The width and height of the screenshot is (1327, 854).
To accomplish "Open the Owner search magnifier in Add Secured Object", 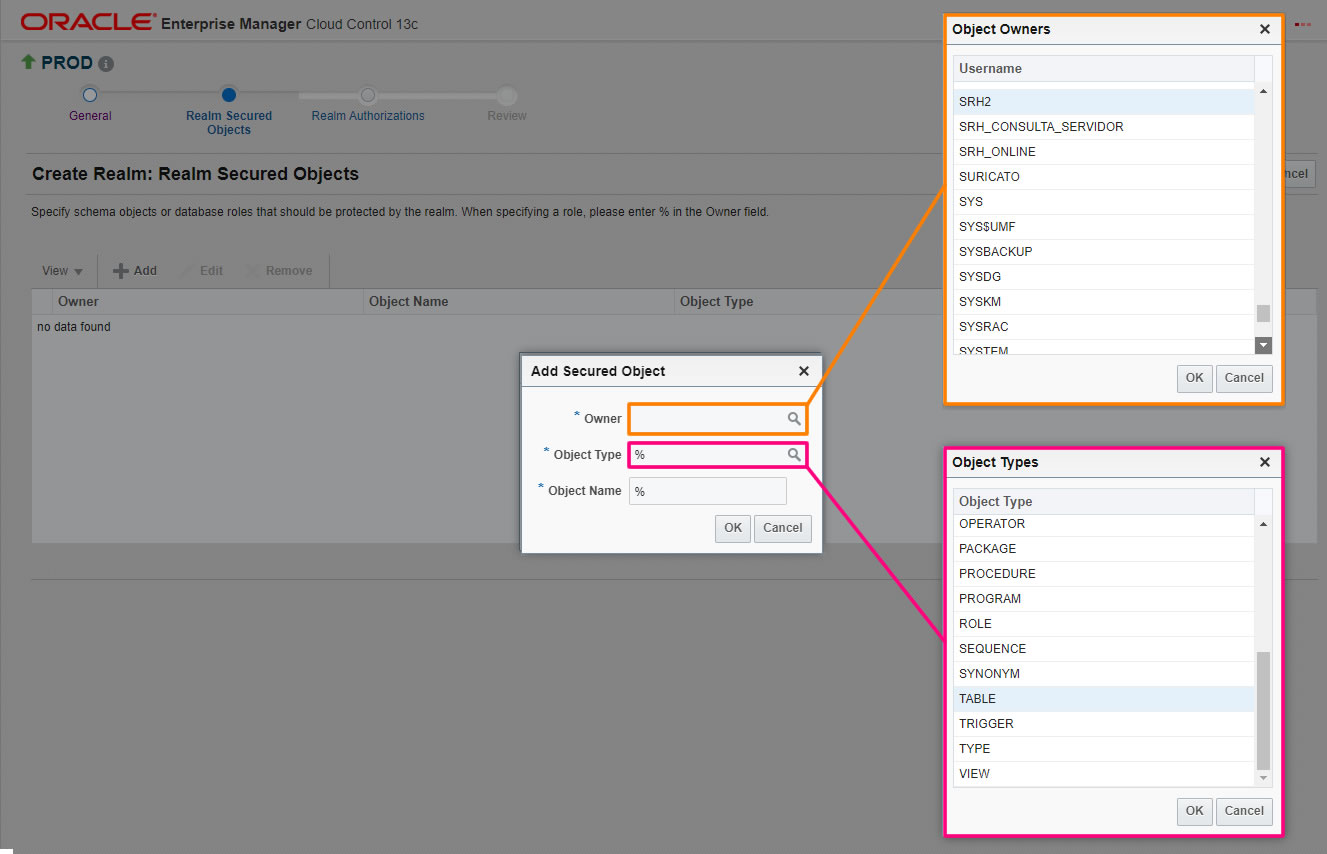I will 793,419.
